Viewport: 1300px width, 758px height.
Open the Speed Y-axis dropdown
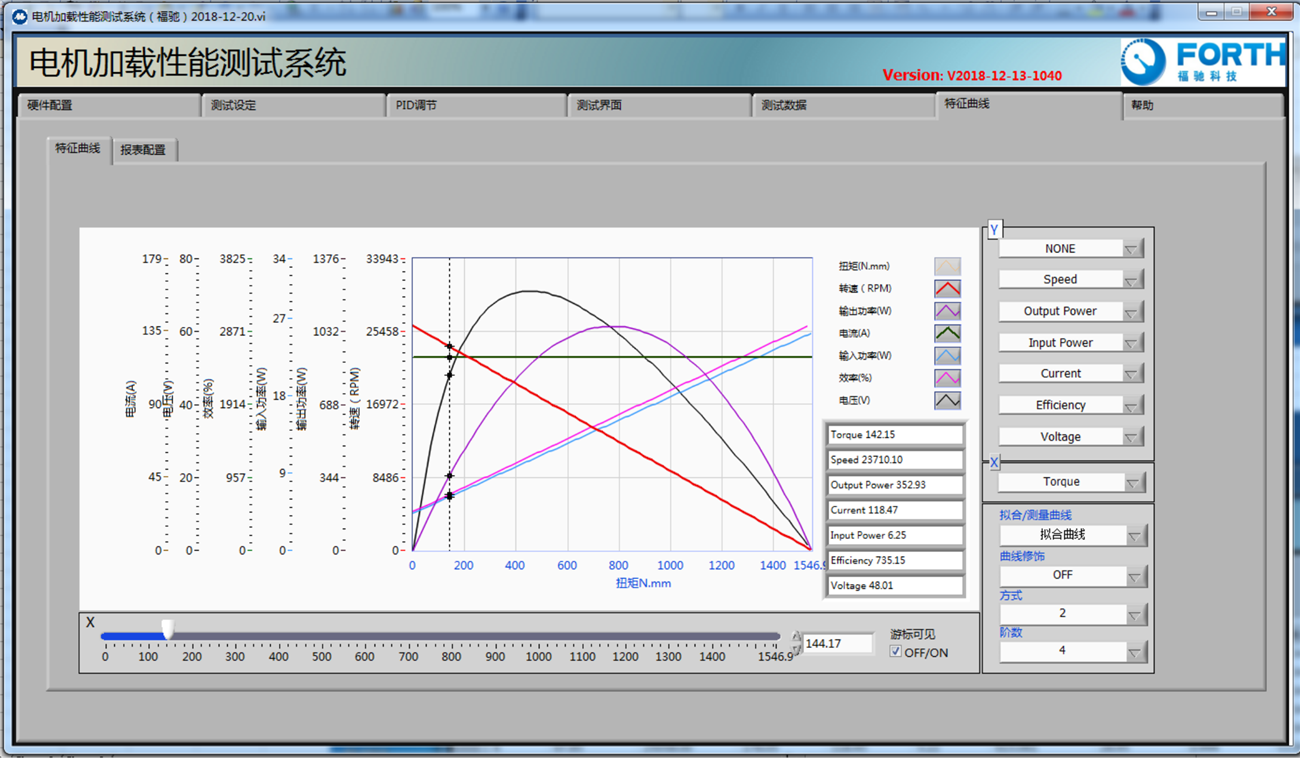(x=1132, y=280)
